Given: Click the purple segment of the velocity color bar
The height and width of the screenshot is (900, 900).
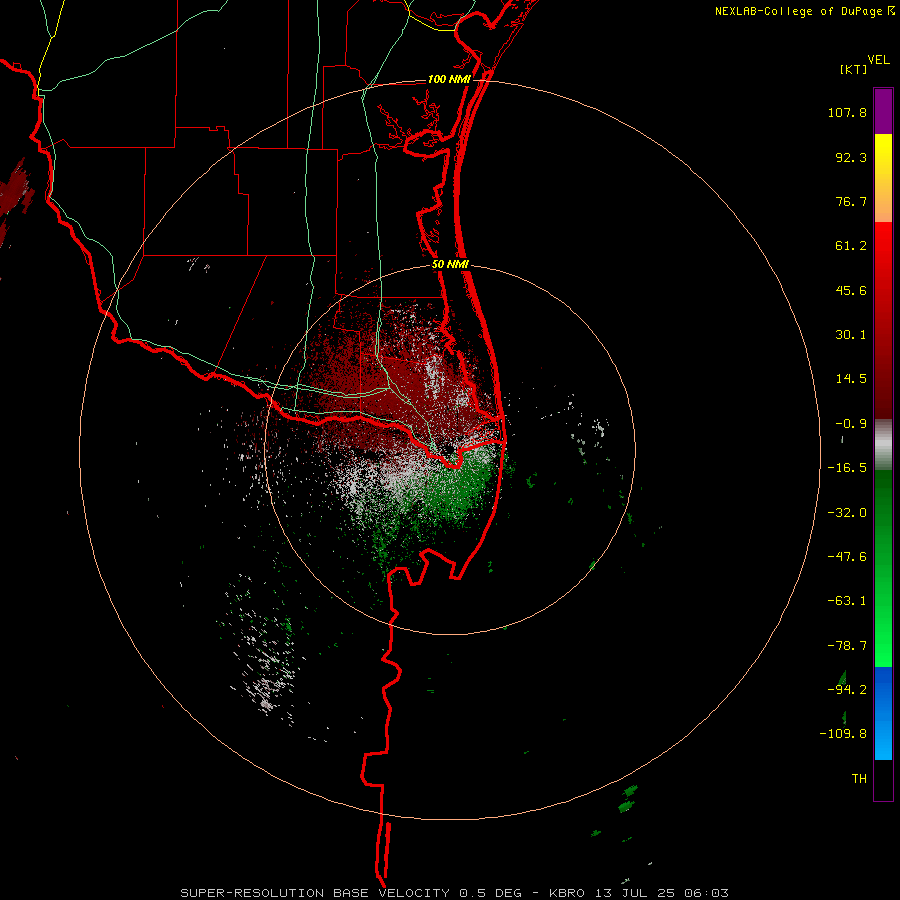Looking at the screenshot, I should click(x=883, y=111).
